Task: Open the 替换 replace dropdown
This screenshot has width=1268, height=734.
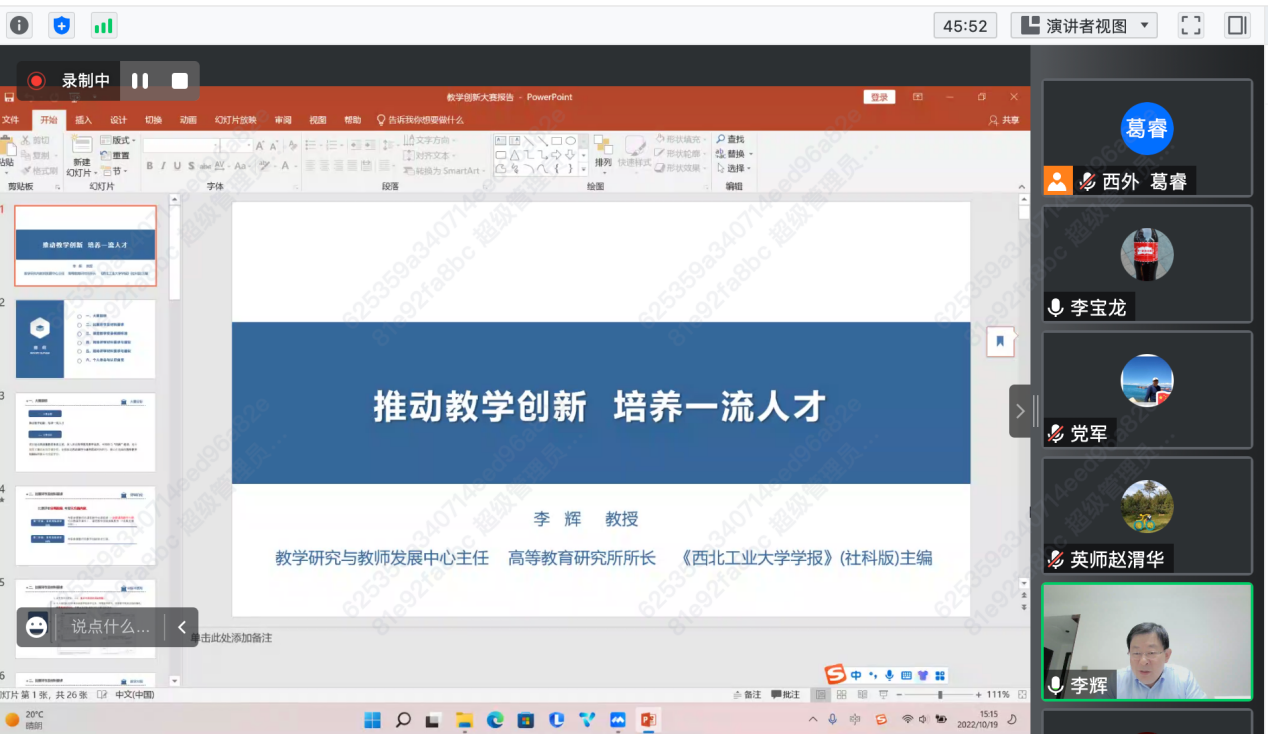Action: point(734,154)
